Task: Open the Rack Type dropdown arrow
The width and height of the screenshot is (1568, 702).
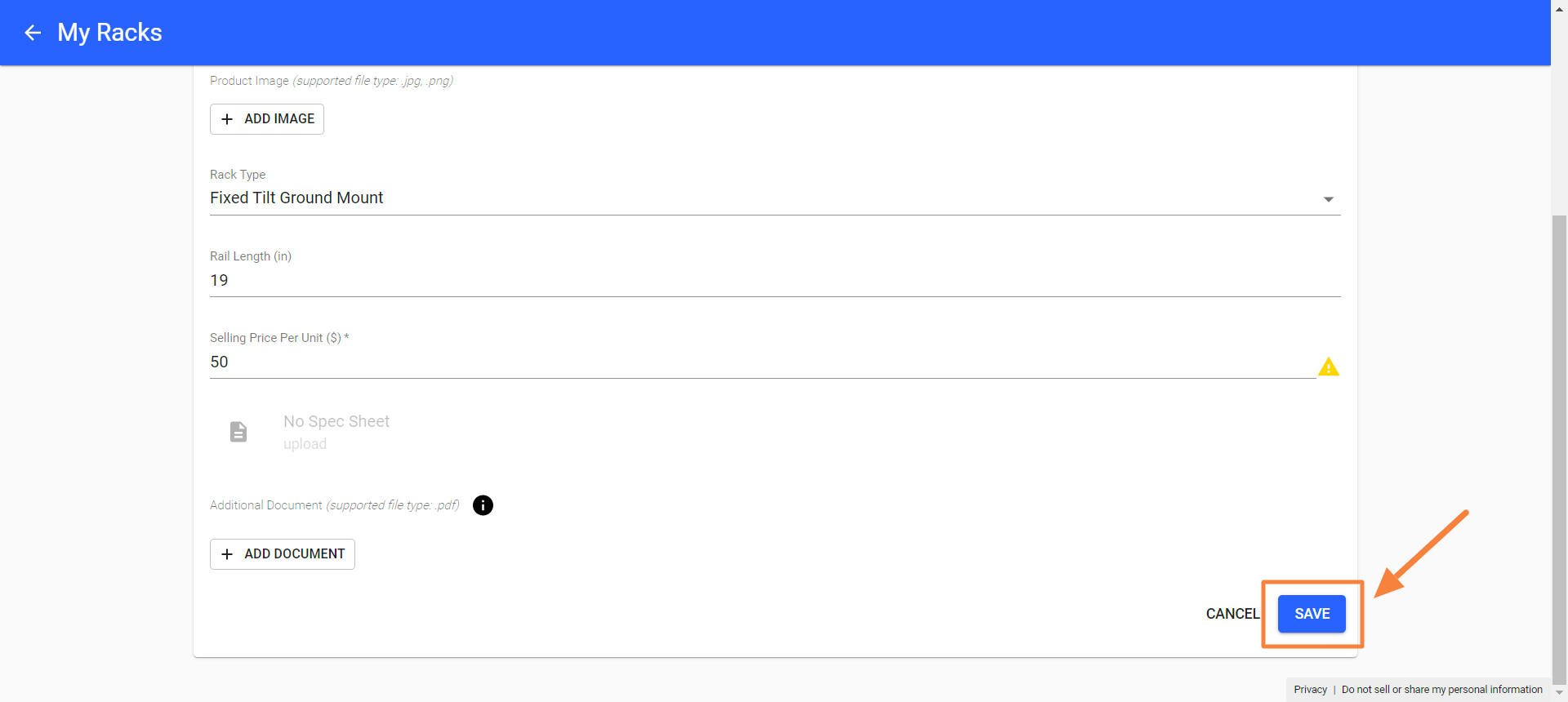Action: 1328,199
